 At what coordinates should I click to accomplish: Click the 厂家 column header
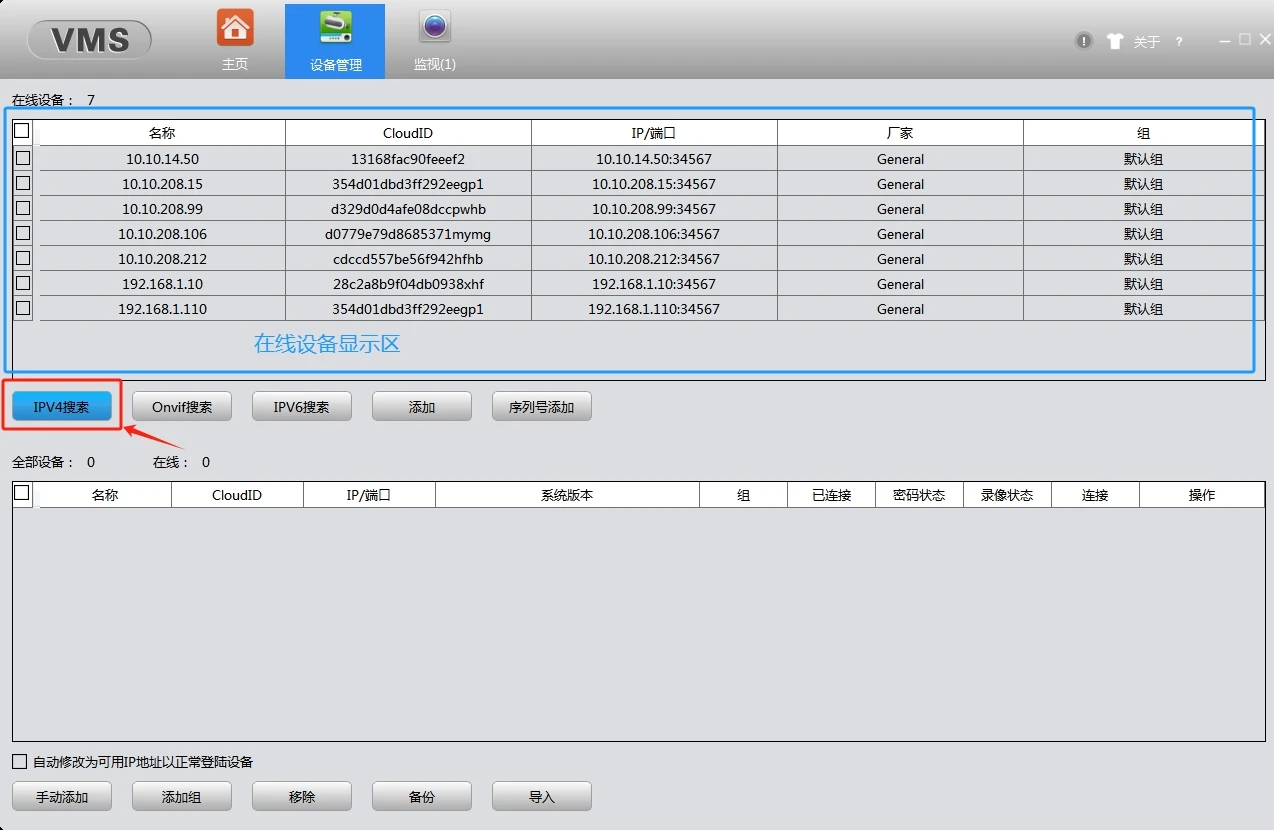pyautogui.click(x=900, y=133)
